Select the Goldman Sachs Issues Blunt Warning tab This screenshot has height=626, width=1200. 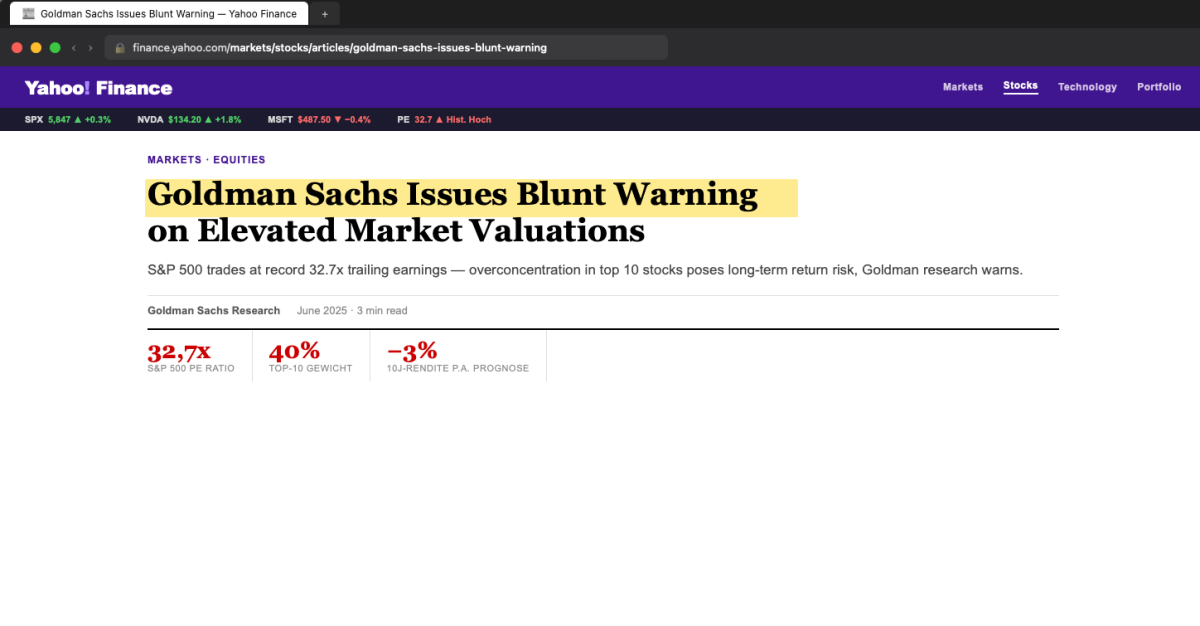coord(159,14)
